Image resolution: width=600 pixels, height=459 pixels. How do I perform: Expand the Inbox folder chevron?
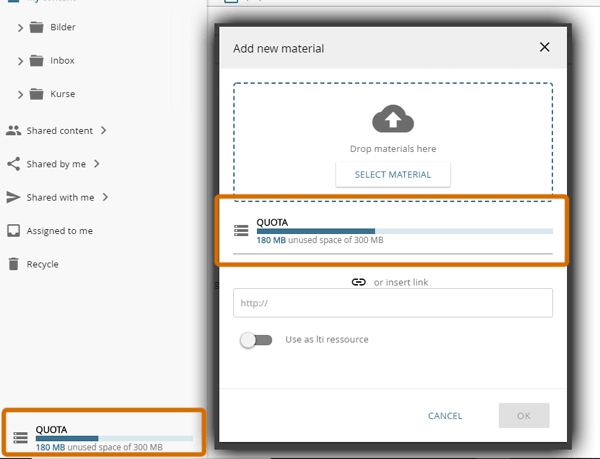(21, 61)
